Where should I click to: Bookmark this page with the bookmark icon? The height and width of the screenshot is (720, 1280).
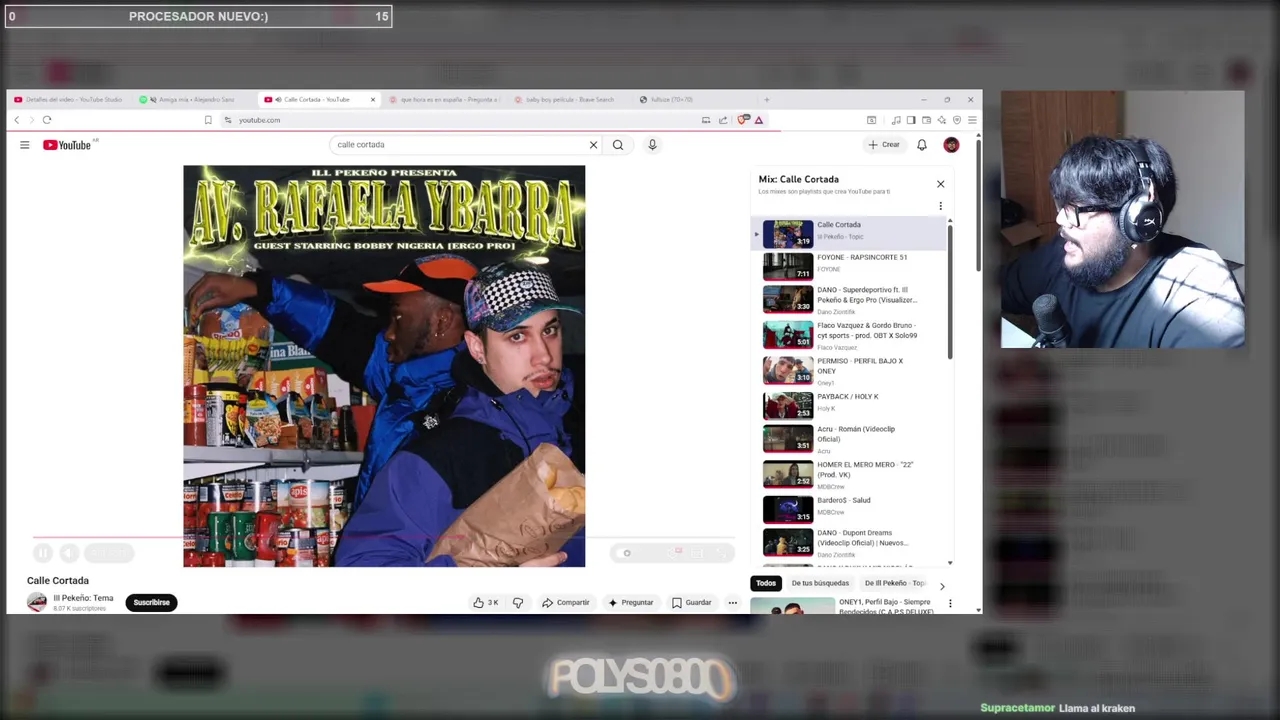208,120
